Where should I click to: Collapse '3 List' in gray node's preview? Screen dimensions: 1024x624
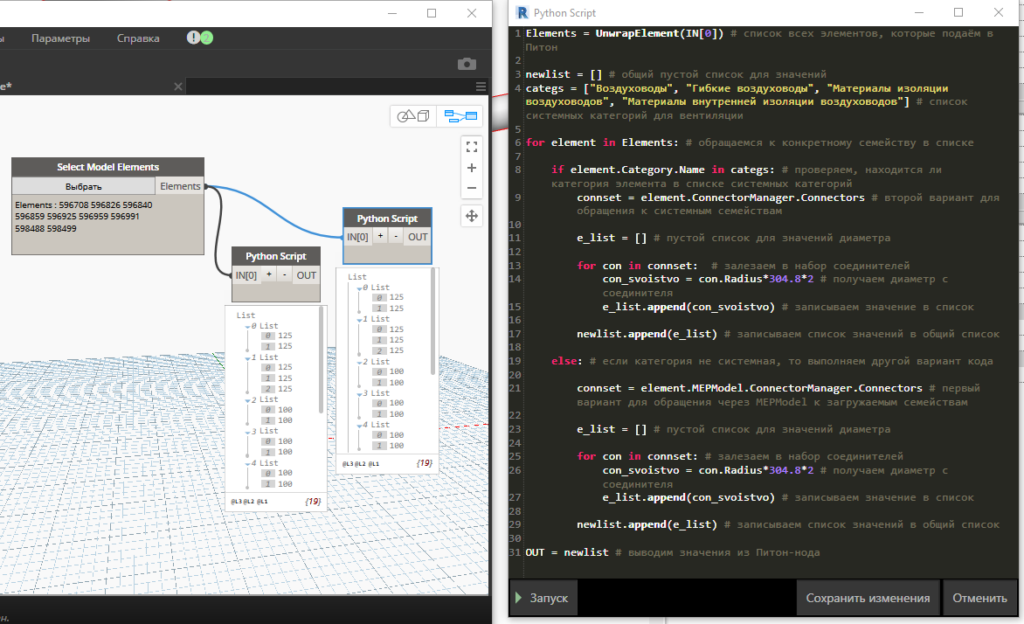tap(248, 431)
